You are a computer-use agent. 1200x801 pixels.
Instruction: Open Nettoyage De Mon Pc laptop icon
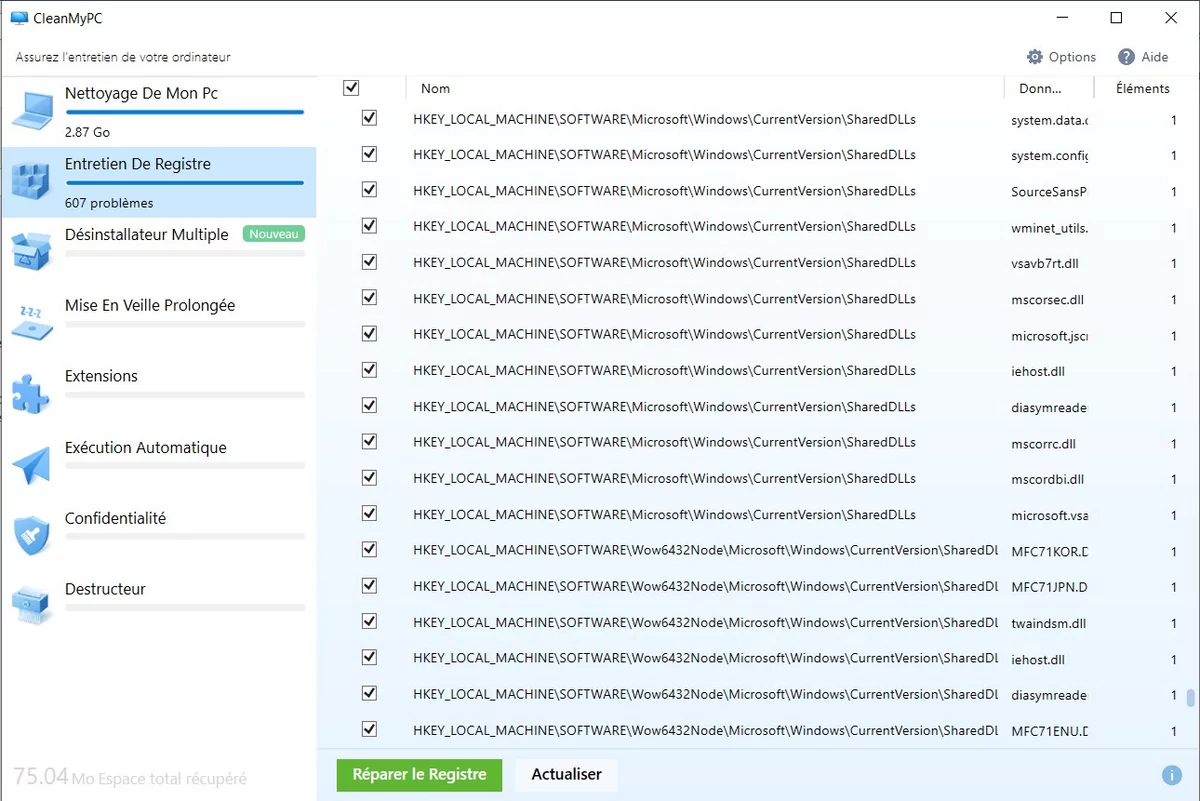click(32, 111)
